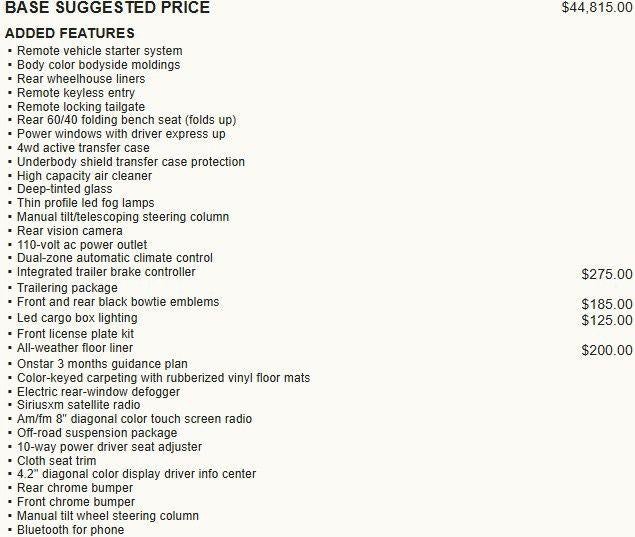Select Remote vehicle starter system item
635x537 pixels.
100,51
